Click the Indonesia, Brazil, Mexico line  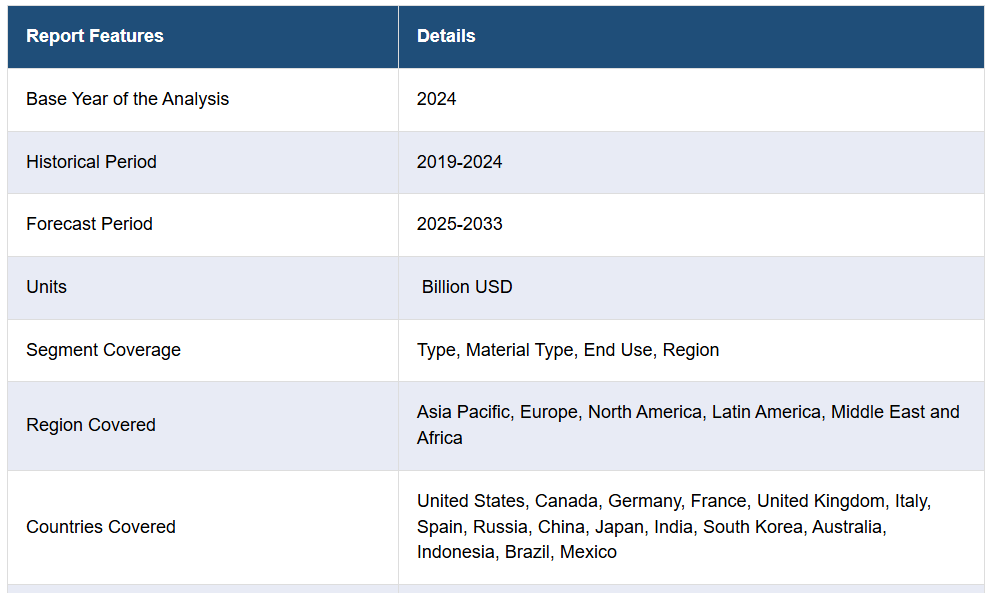[x=516, y=552]
